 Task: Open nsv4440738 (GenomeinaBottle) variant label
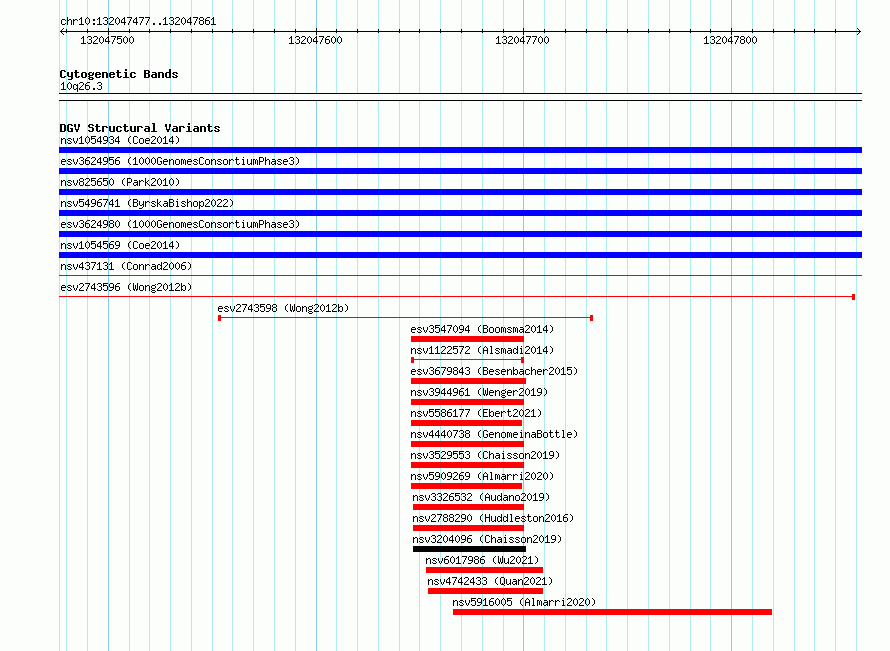(x=494, y=434)
